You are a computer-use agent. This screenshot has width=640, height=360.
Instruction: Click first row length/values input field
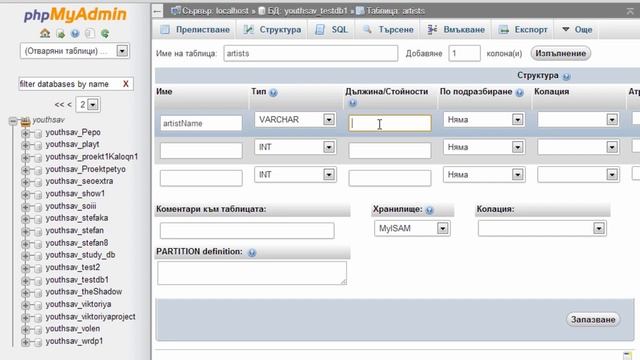coord(390,123)
